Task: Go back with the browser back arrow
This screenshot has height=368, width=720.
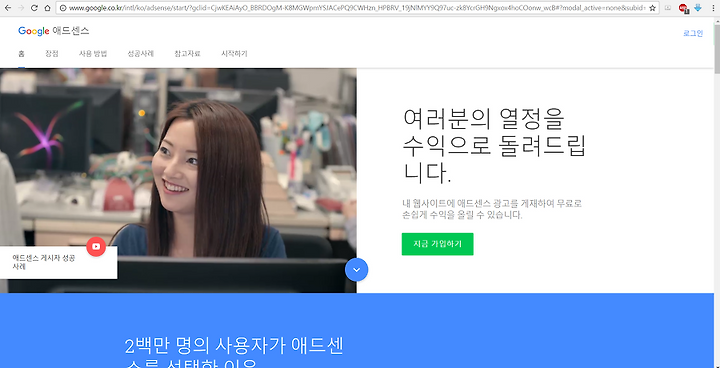Action: [x=7, y=8]
